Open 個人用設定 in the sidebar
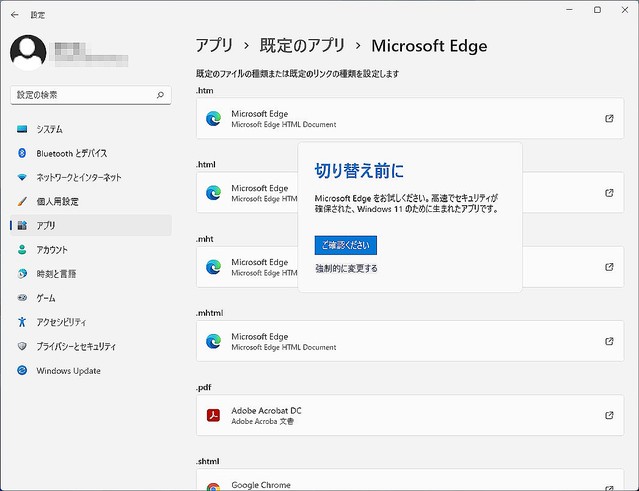 [x=90, y=201]
